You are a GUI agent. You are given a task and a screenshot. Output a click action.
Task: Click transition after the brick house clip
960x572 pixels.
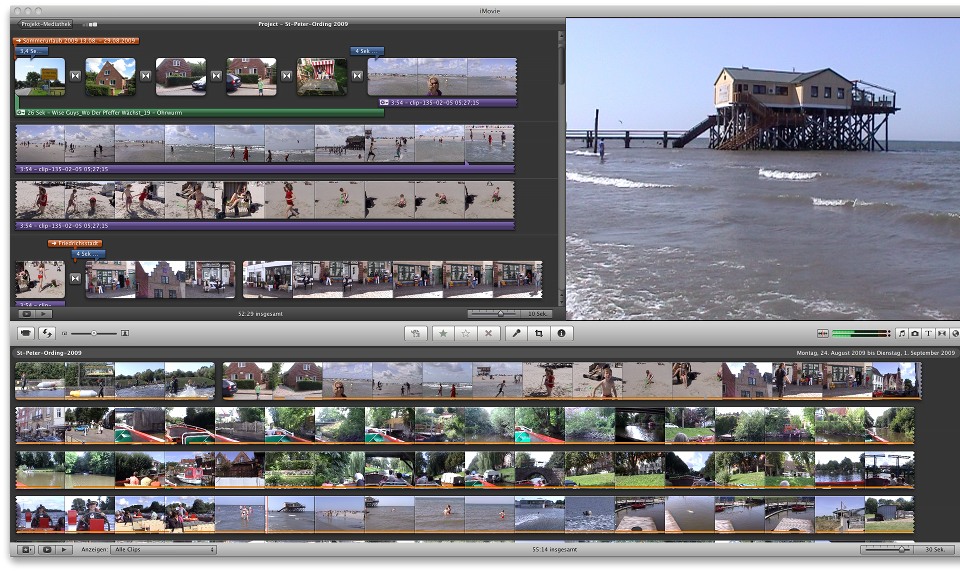coord(146,76)
